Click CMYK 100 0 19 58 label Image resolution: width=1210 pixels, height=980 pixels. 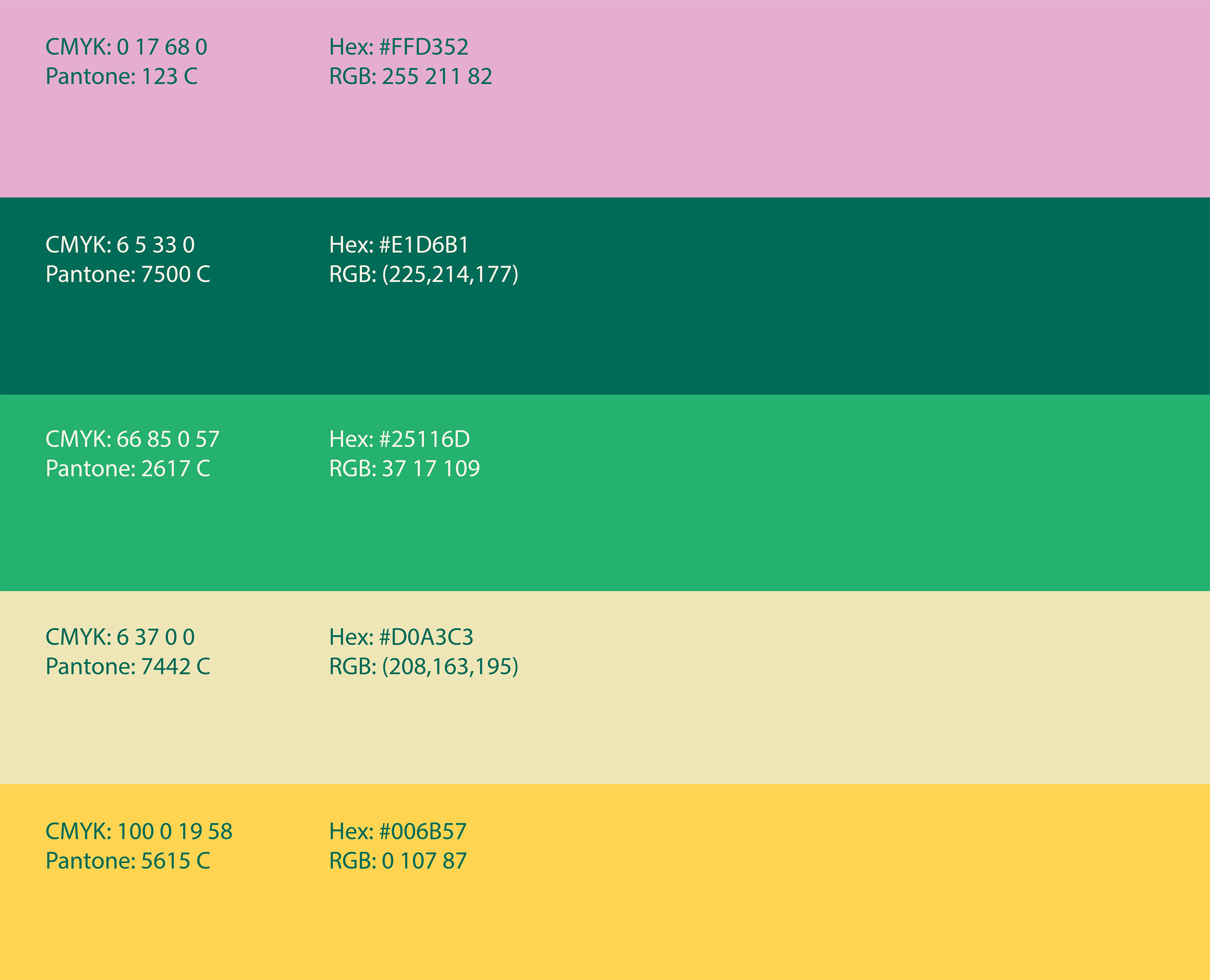pyautogui.click(x=139, y=832)
